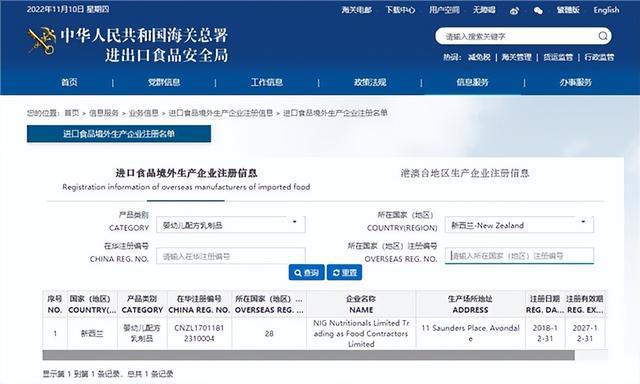Click the 产品类别 CATEGORY column header
640x384 pixels.
pos(142,304)
